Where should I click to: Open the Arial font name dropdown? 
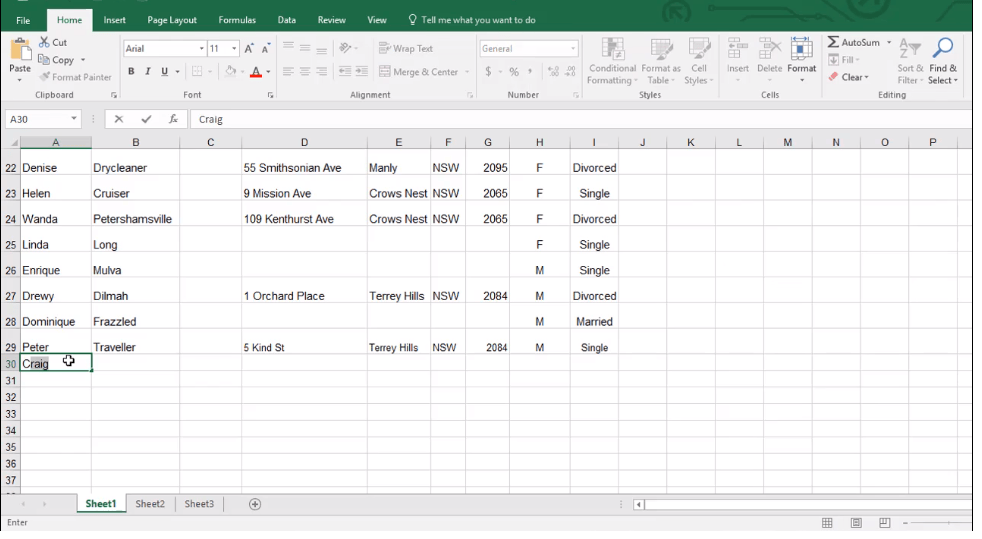(x=202, y=48)
